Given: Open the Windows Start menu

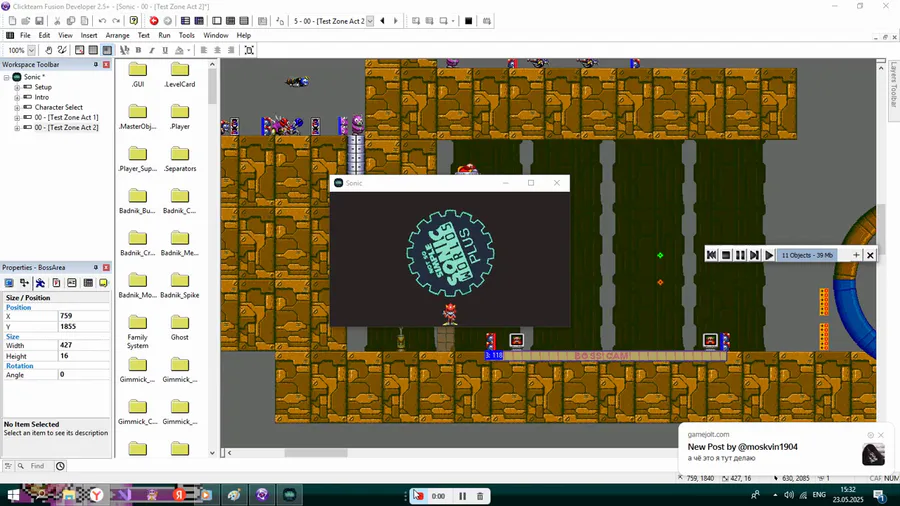Looking at the screenshot, I should [x=13, y=495].
